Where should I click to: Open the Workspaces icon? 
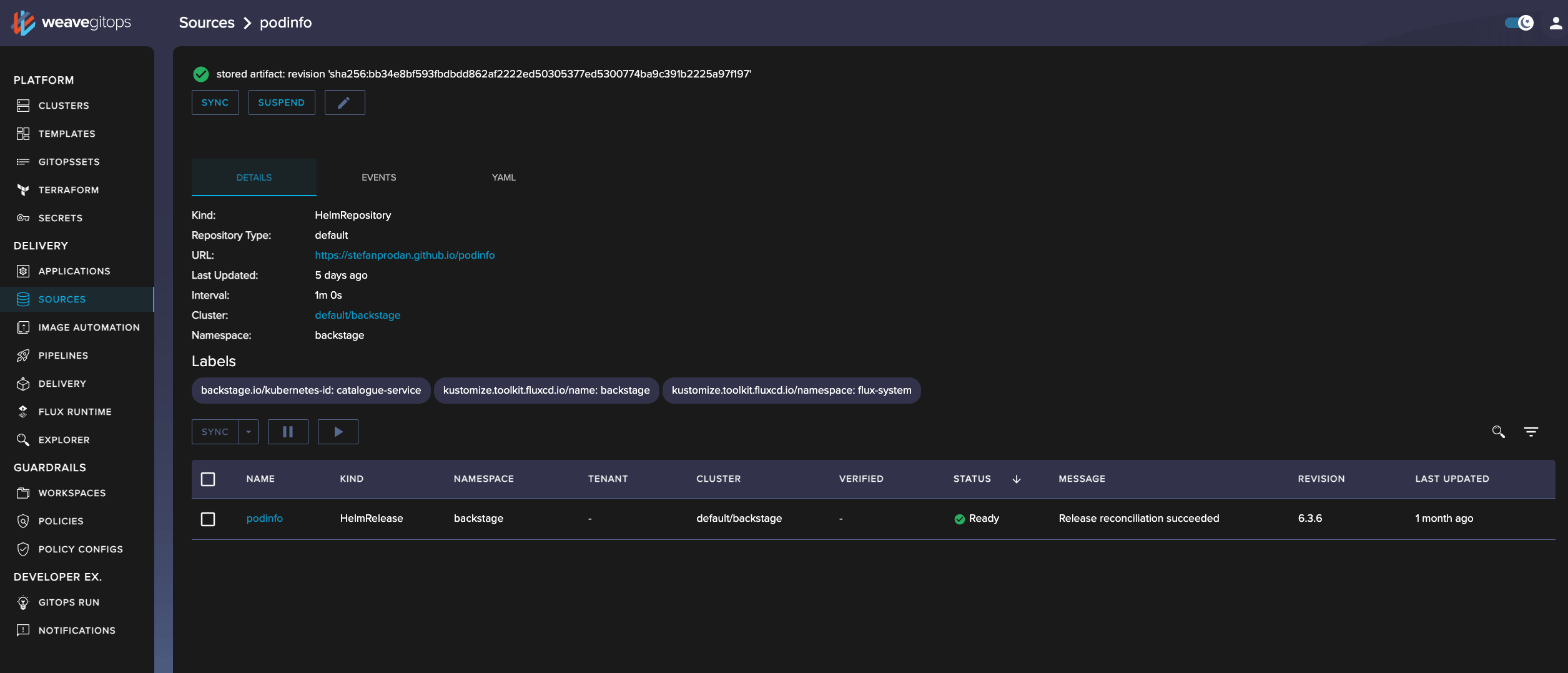(23, 493)
